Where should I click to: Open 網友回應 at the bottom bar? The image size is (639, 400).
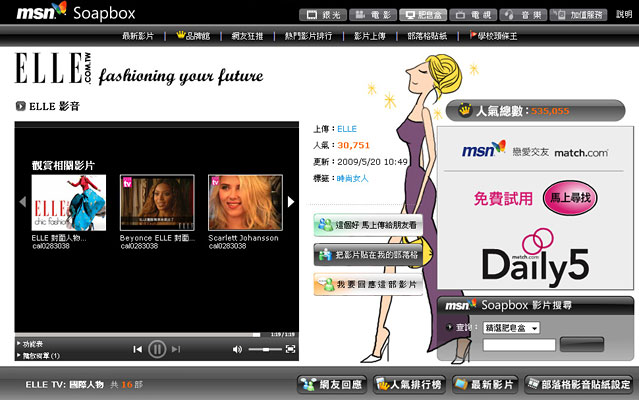point(332,385)
